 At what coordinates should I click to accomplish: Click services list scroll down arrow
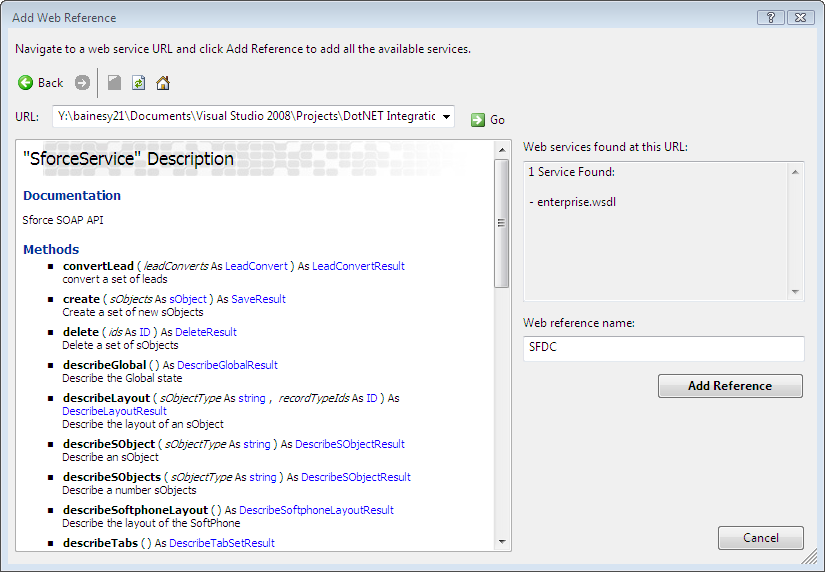coord(795,292)
